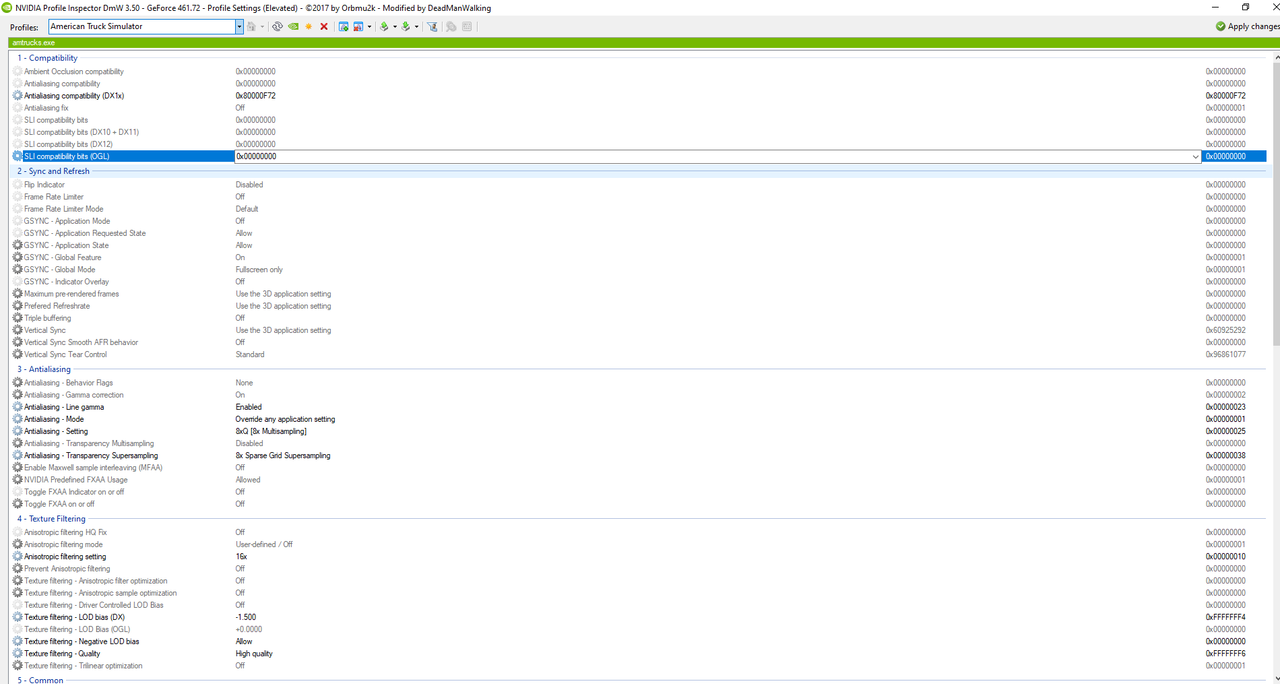The width and height of the screenshot is (1280, 684).
Task: Click value 'Override any application setting'
Action: point(286,419)
